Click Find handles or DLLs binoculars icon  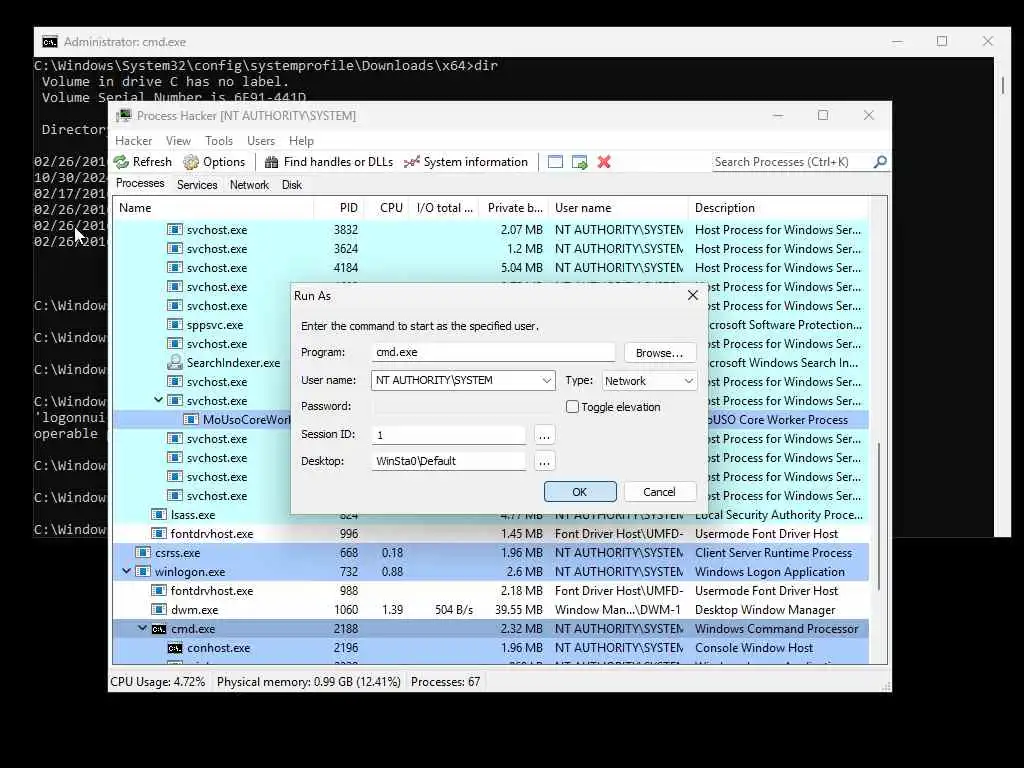[272, 162]
